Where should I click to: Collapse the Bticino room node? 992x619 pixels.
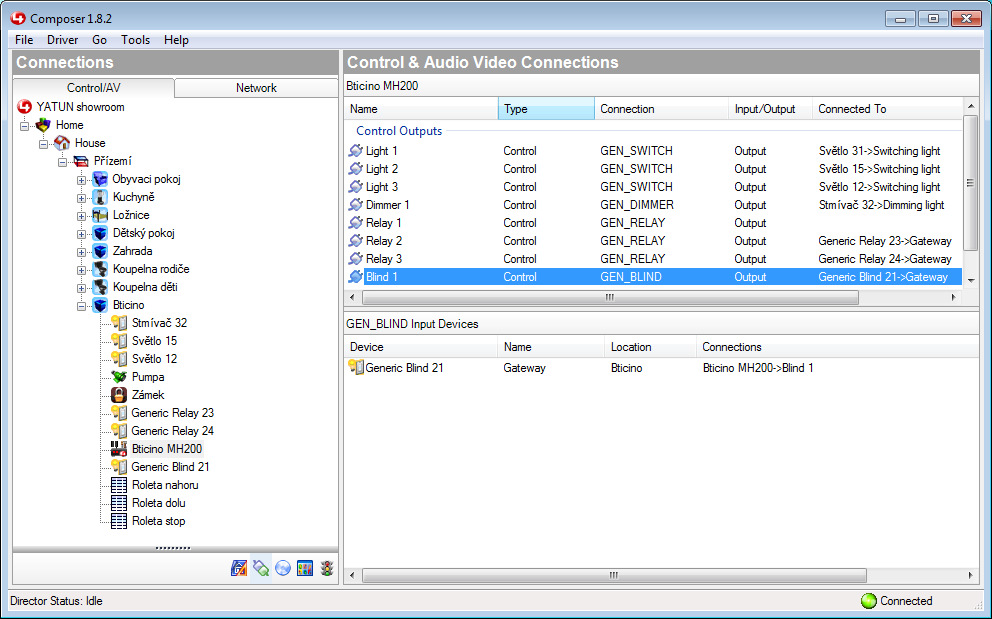click(82, 305)
